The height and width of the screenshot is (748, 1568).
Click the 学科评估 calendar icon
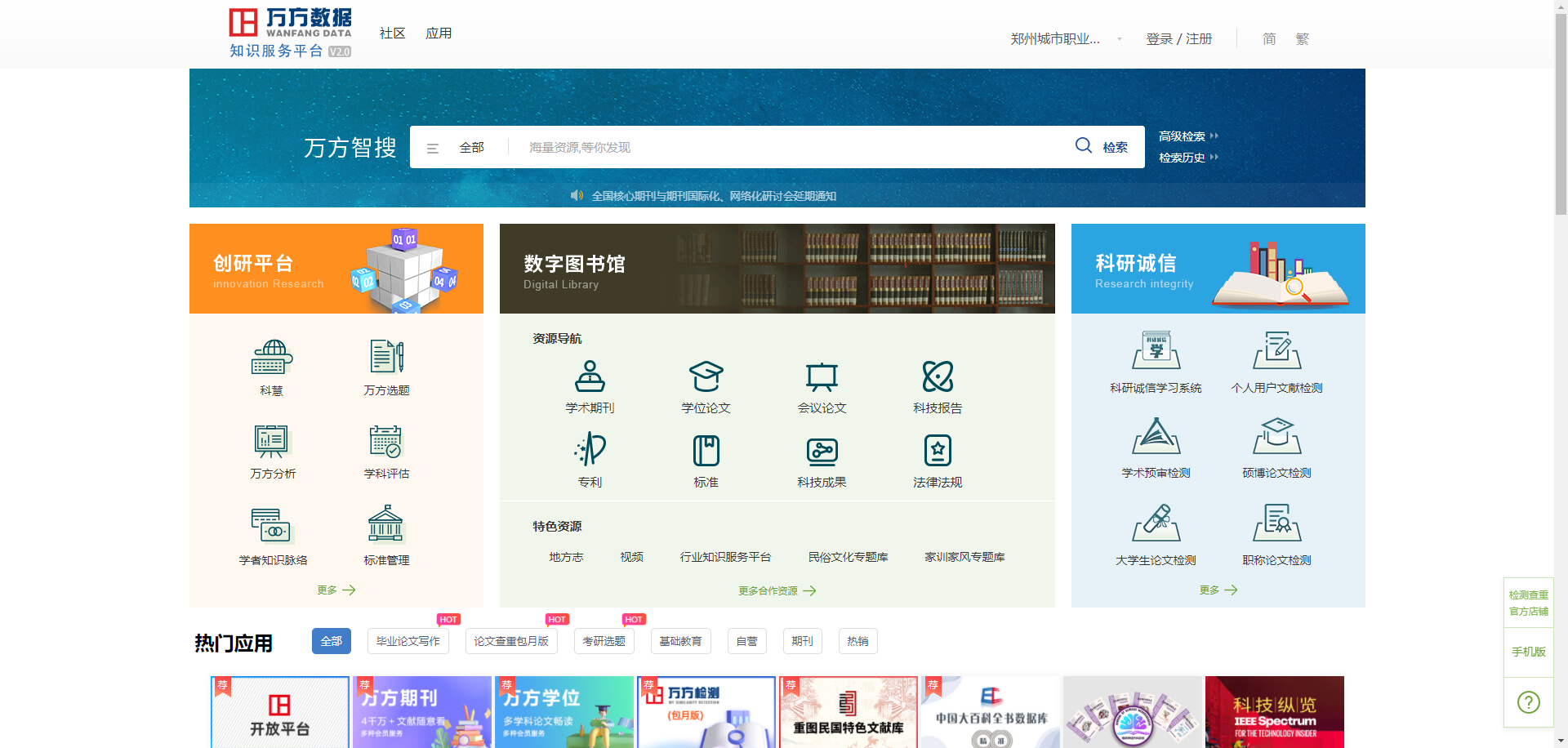(386, 442)
